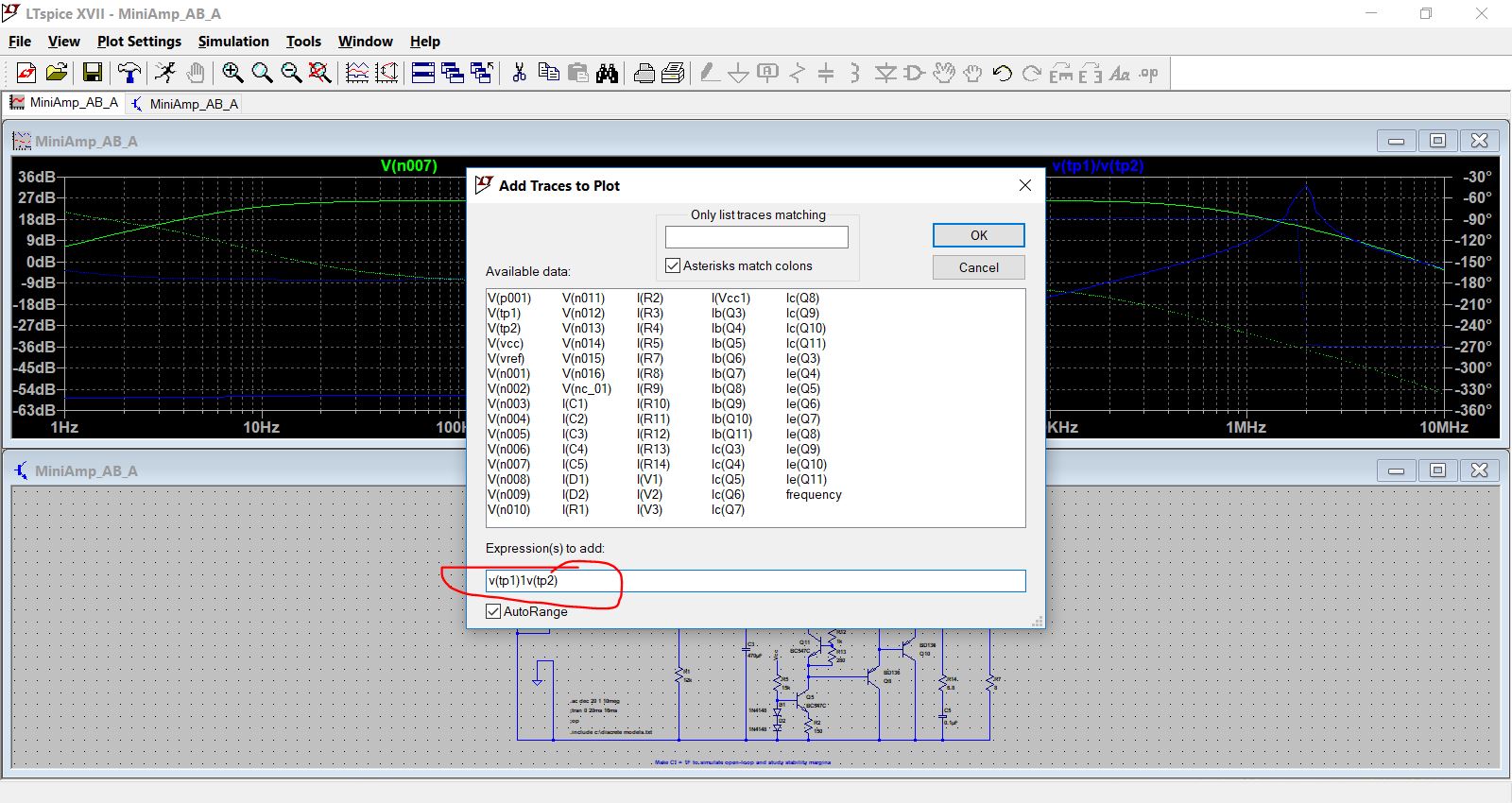Click the print setup icon
The image size is (1512, 803).
click(x=644, y=73)
